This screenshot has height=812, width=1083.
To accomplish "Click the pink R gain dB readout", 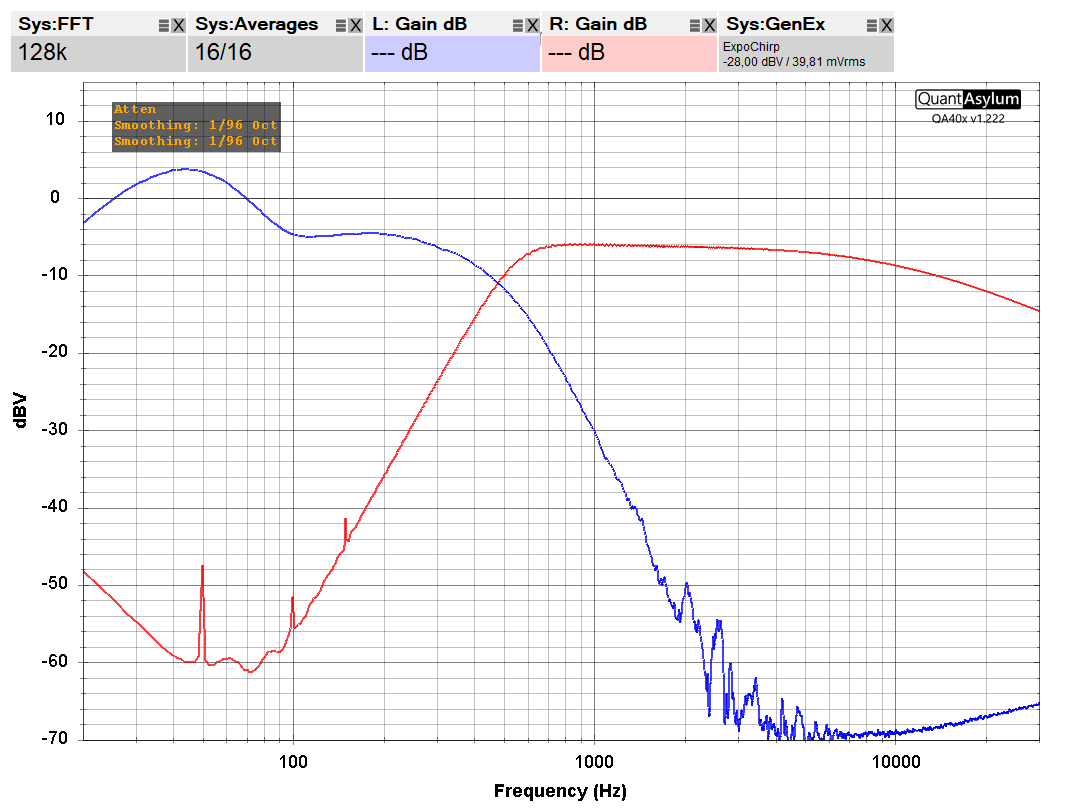I will pos(629,53).
